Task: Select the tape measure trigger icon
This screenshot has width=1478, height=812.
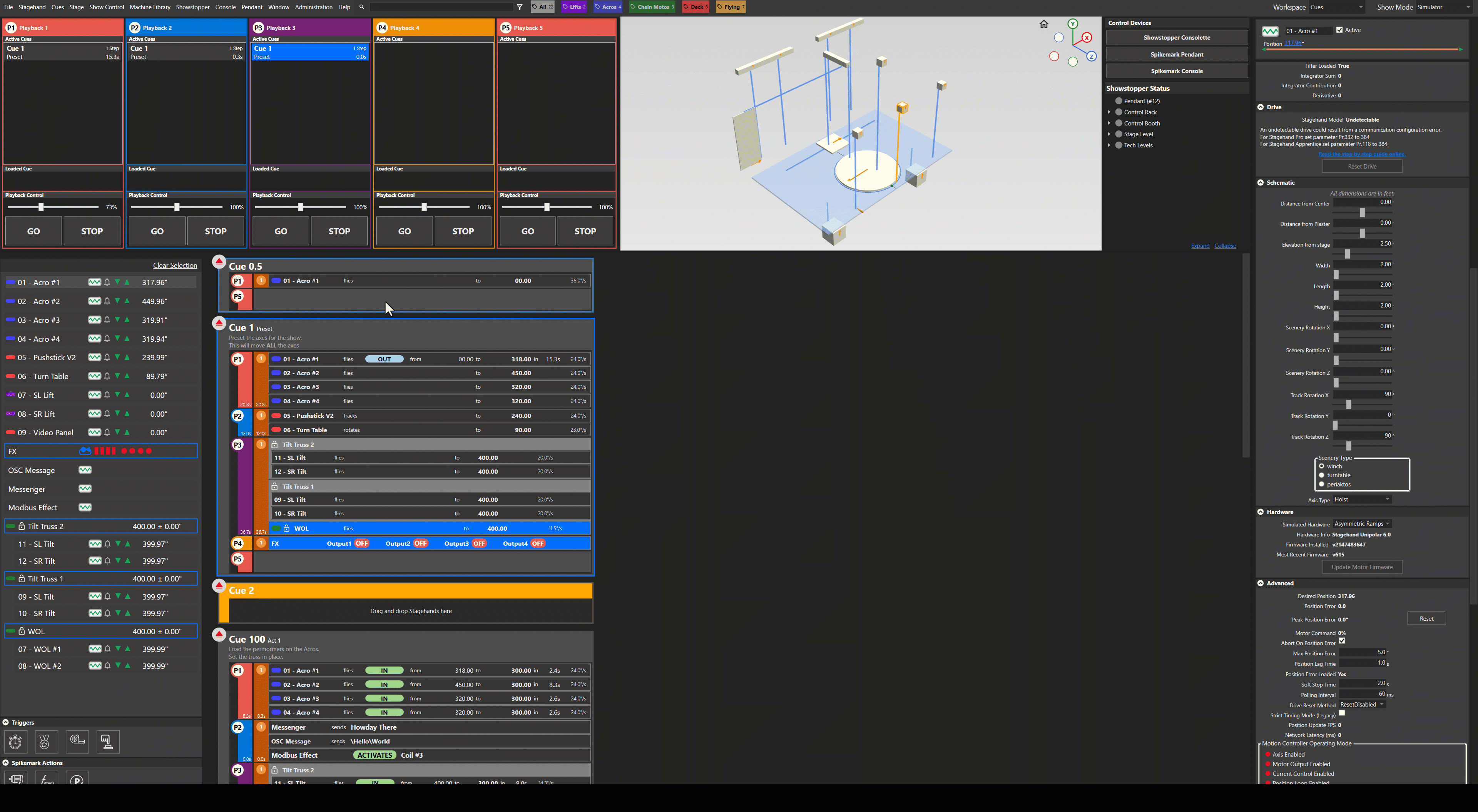Action: (x=77, y=742)
